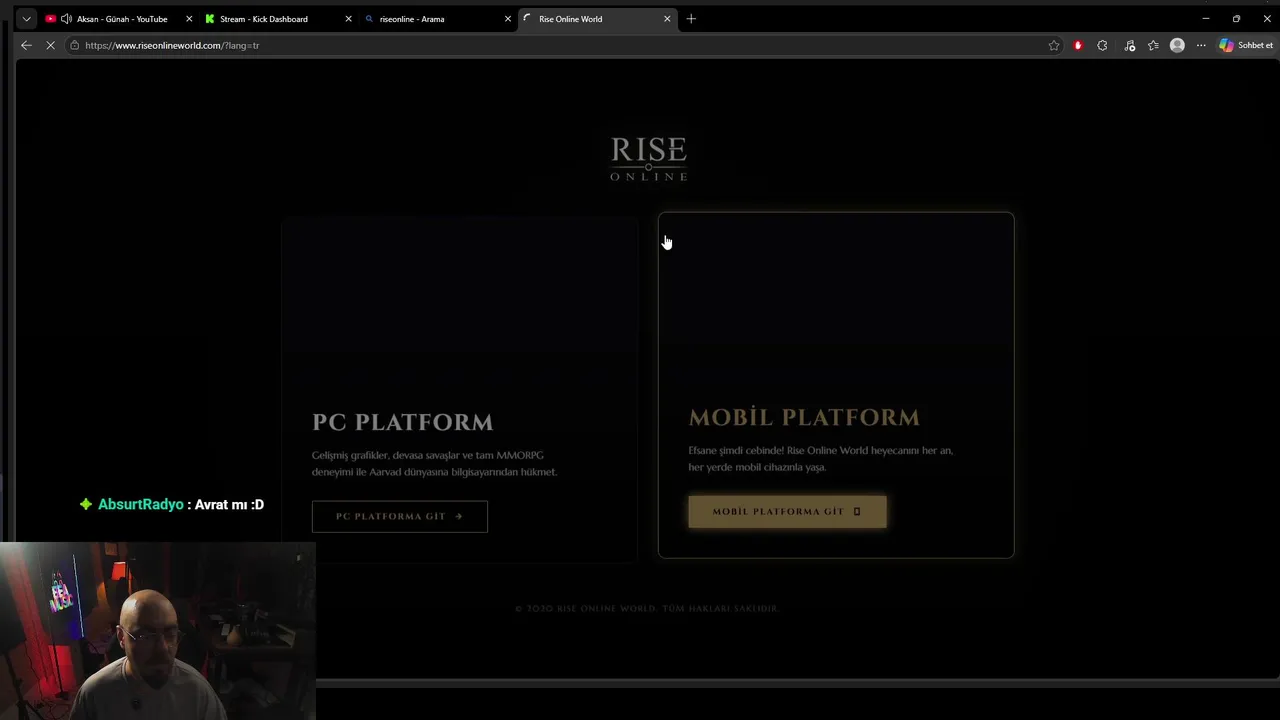Close the Rise Online World tab
This screenshot has height=720, width=1280.
click(x=667, y=19)
